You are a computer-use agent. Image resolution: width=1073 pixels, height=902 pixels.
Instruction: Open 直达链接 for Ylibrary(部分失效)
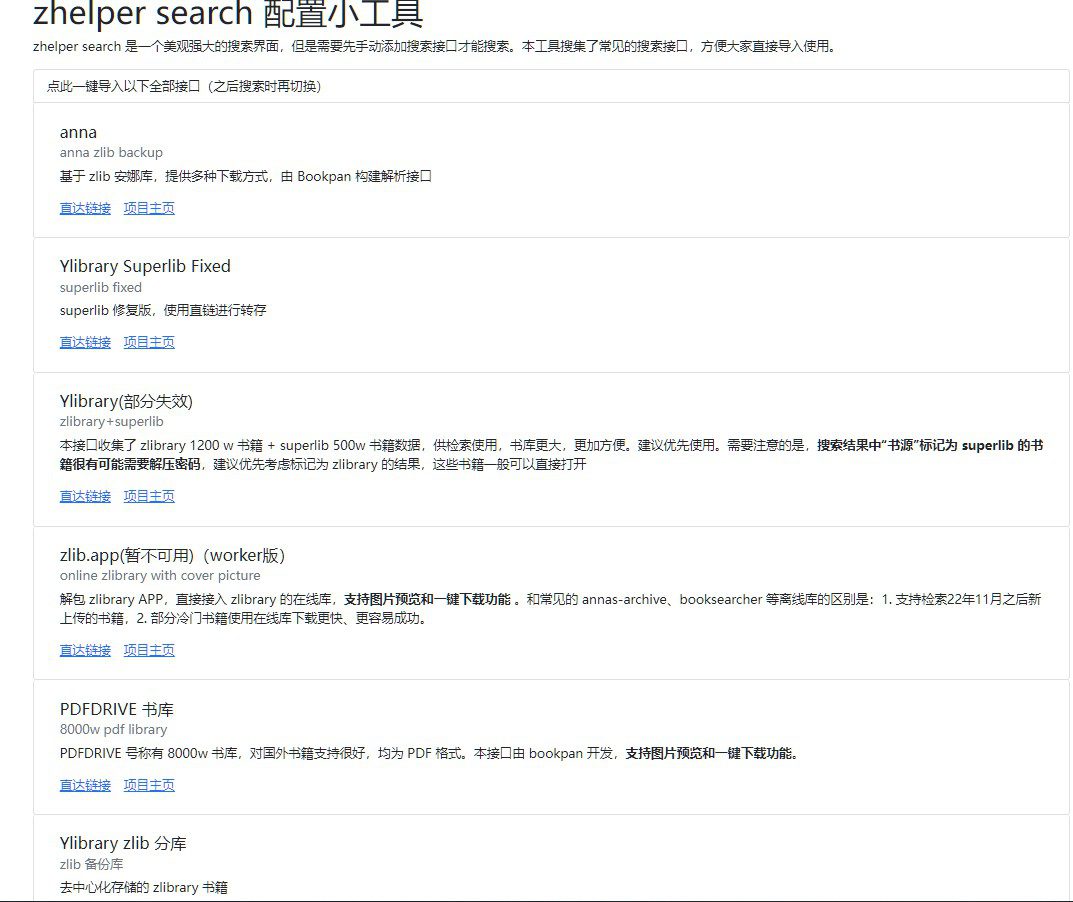[84, 495]
